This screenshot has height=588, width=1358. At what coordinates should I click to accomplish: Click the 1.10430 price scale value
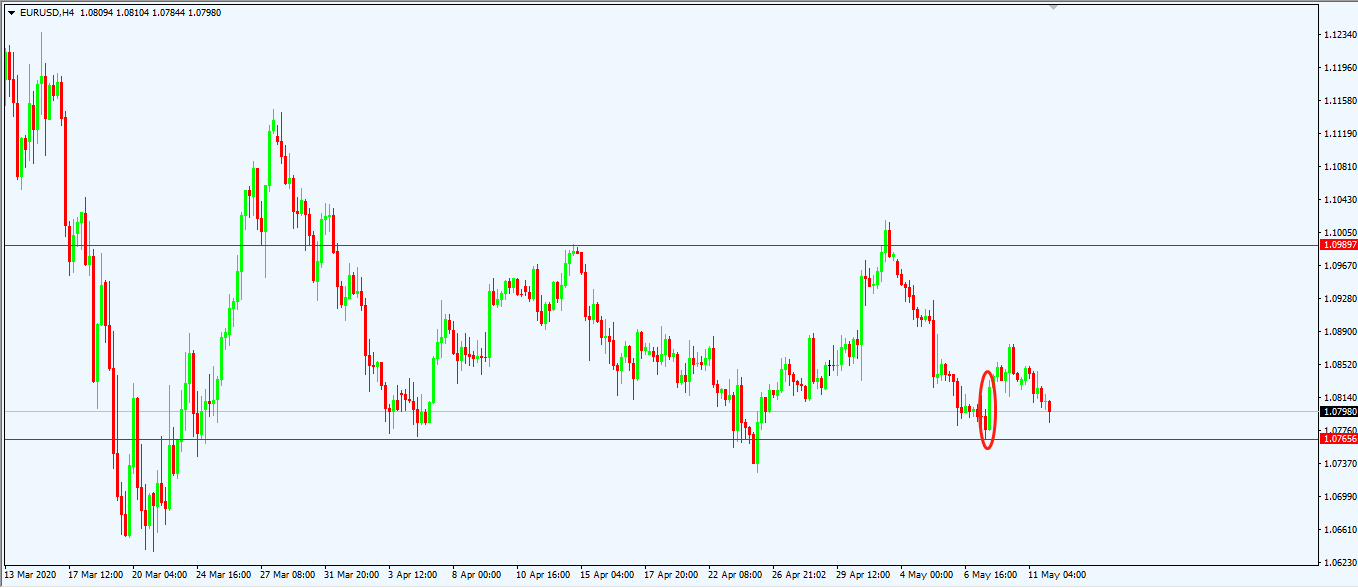pyautogui.click(x=1339, y=200)
